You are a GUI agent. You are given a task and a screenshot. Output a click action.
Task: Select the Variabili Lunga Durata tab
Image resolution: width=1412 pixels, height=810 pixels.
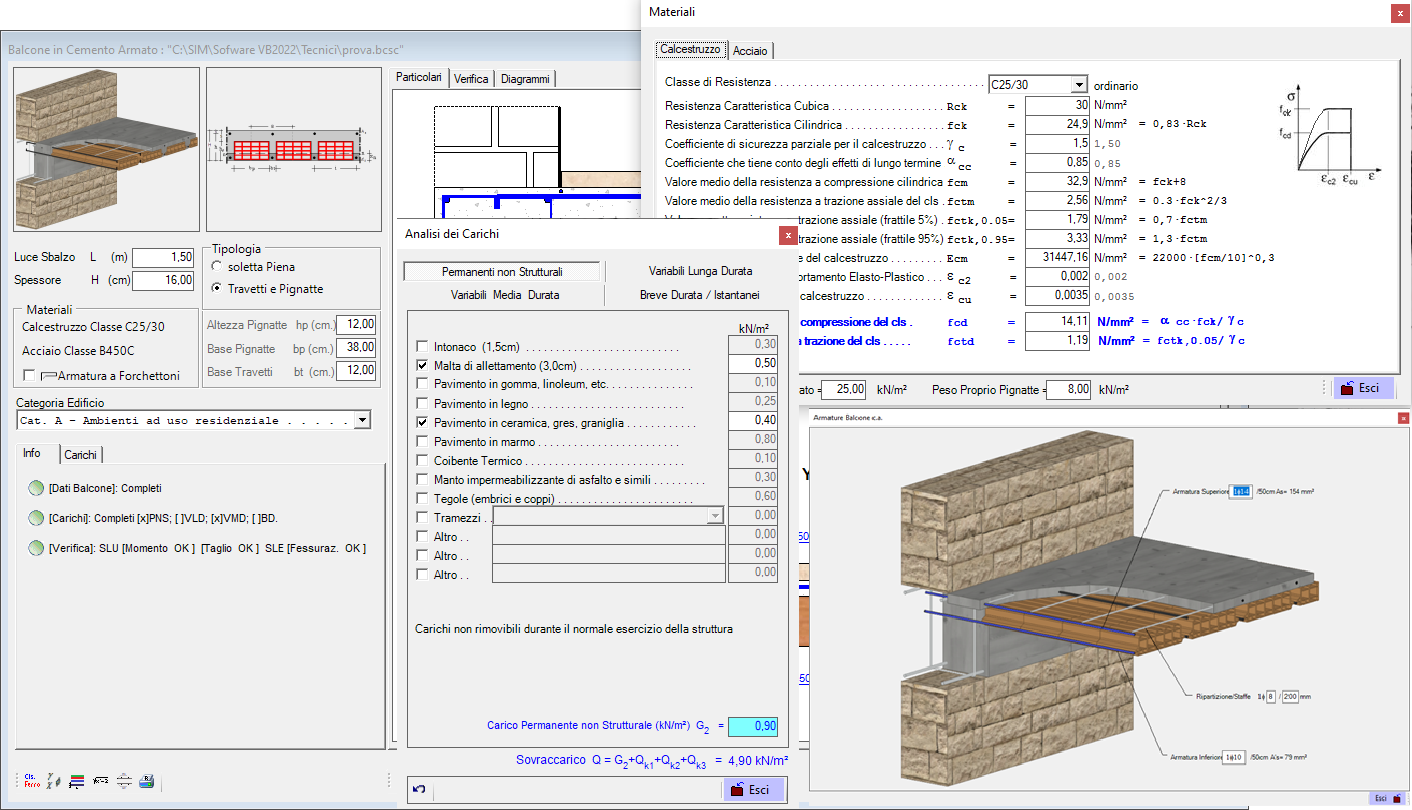pyautogui.click(x=700, y=271)
